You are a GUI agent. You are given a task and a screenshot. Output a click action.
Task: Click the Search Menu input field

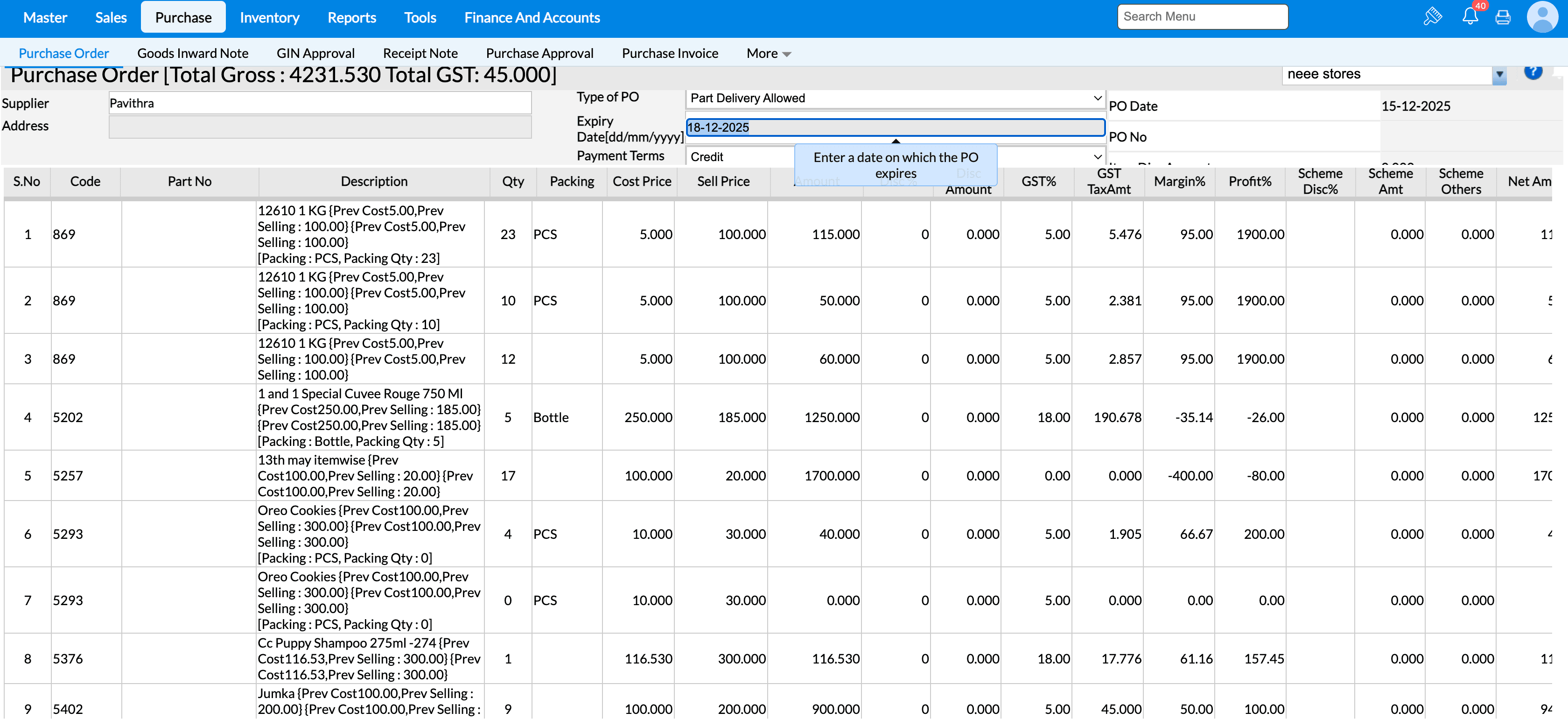[x=1202, y=16]
